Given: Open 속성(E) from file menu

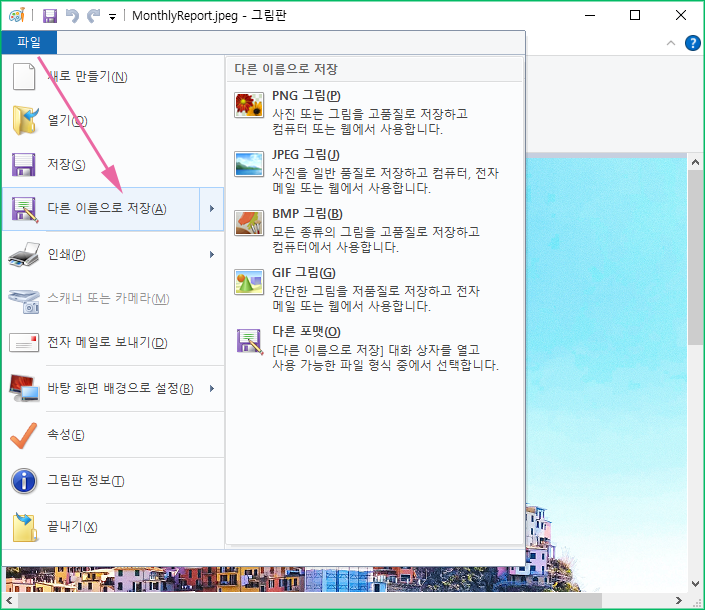Looking at the screenshot, I should click(113, 435).
